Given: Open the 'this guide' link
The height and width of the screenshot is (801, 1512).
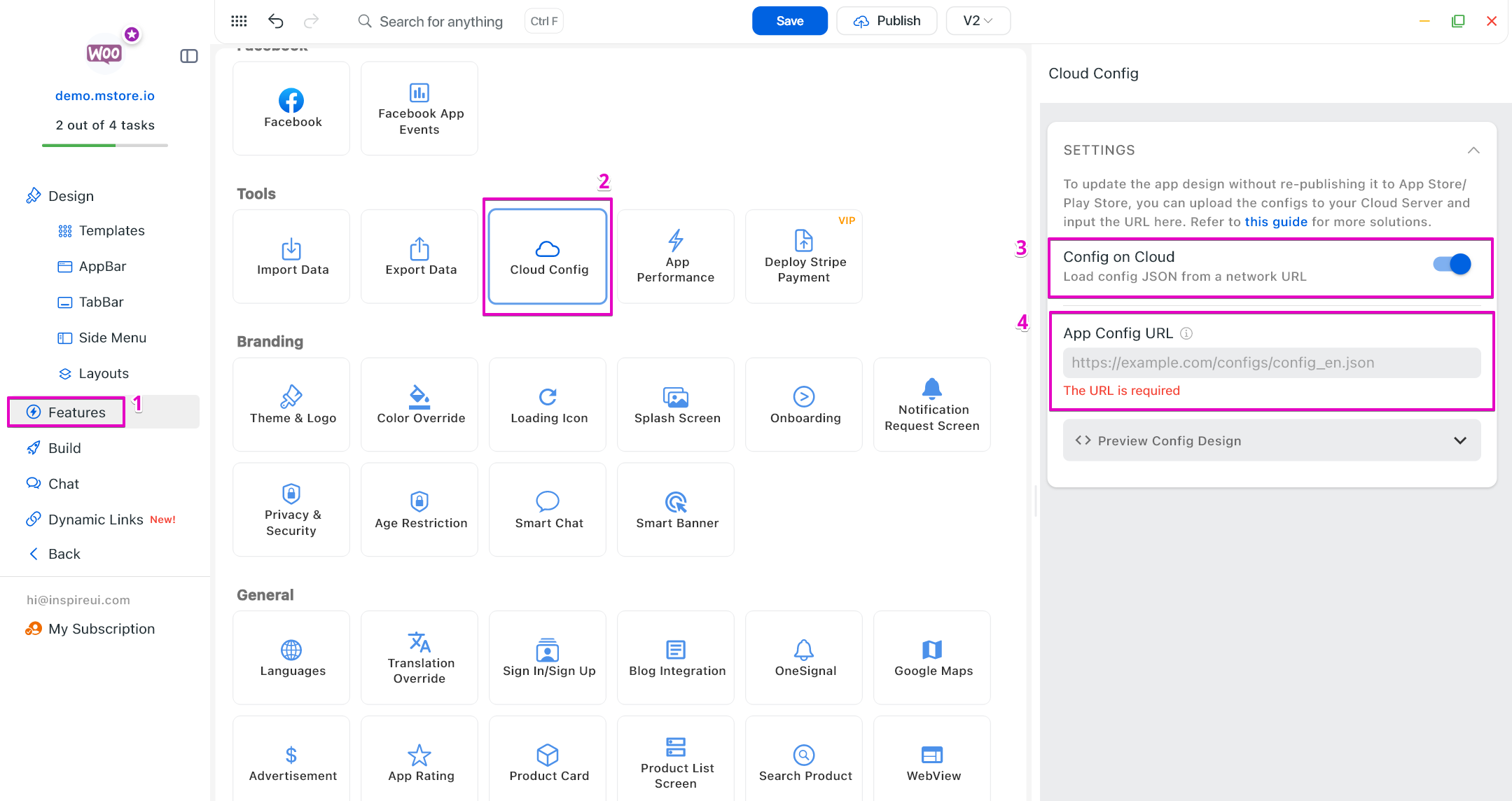Looking at the screenshot, I should point(1275,222).
